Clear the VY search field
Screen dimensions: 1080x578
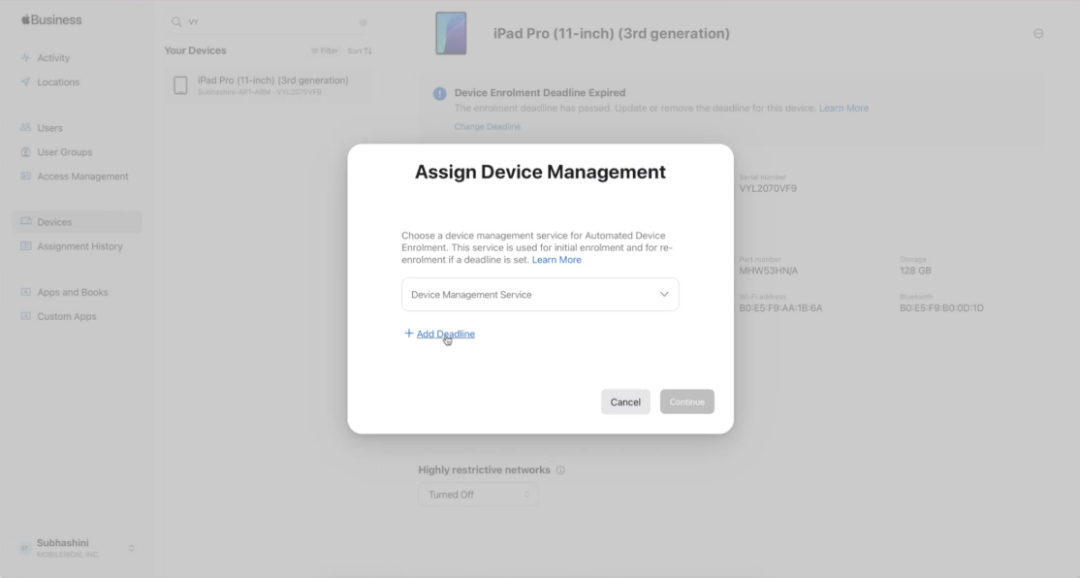click(x=363, y=20)
